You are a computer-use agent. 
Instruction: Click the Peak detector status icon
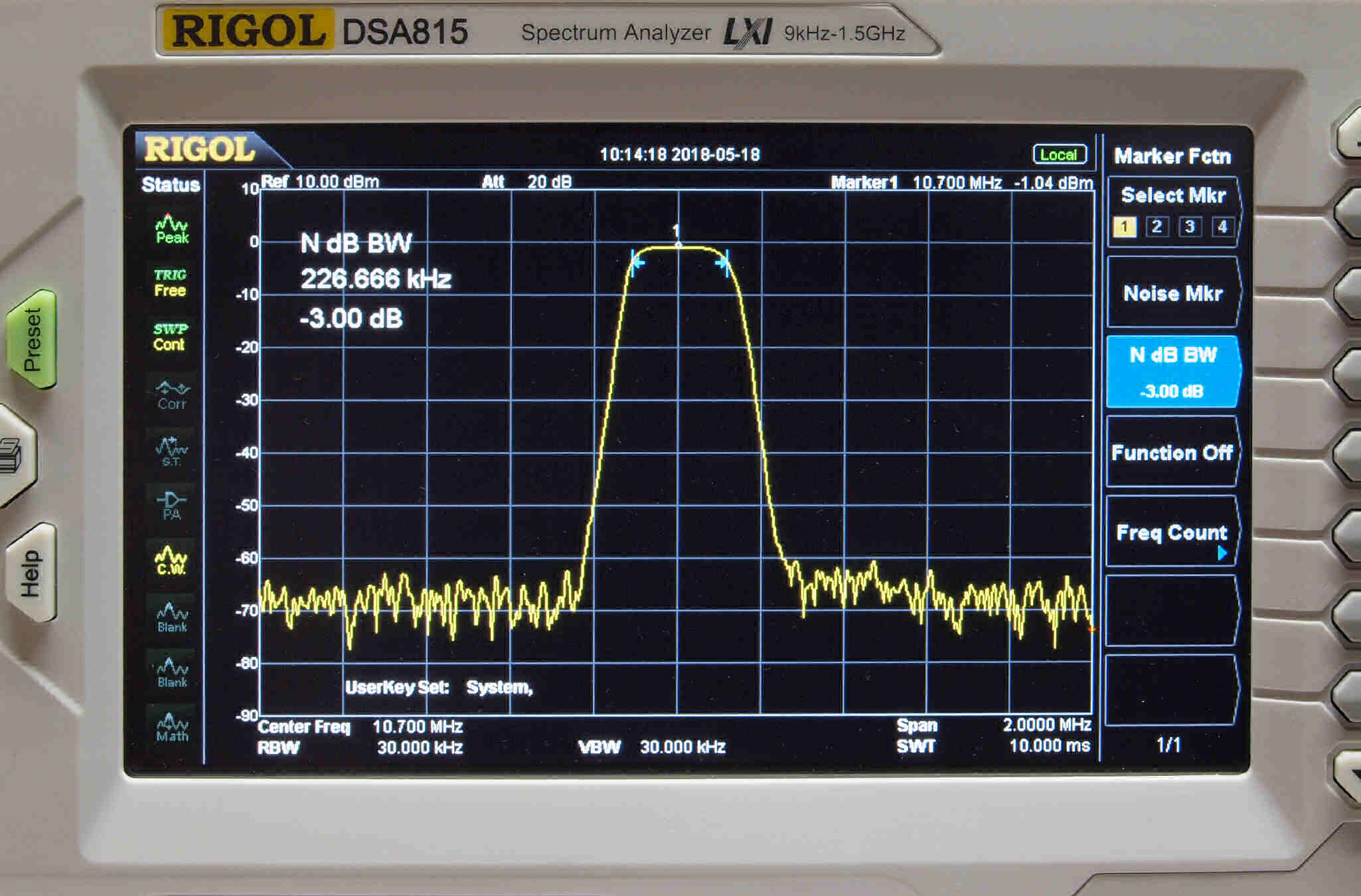click(171, 229)
